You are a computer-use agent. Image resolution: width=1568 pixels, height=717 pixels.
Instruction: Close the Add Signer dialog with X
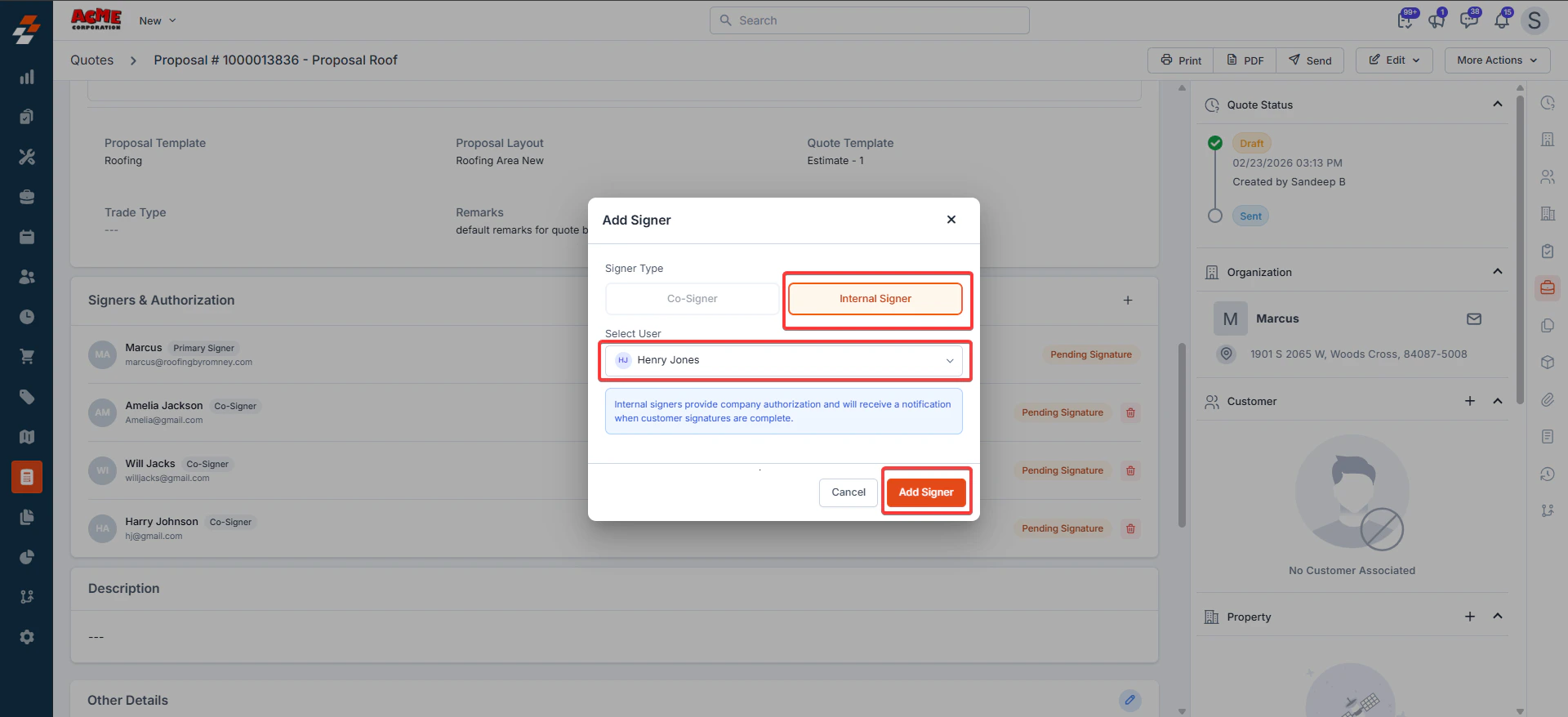pos(951,220)
